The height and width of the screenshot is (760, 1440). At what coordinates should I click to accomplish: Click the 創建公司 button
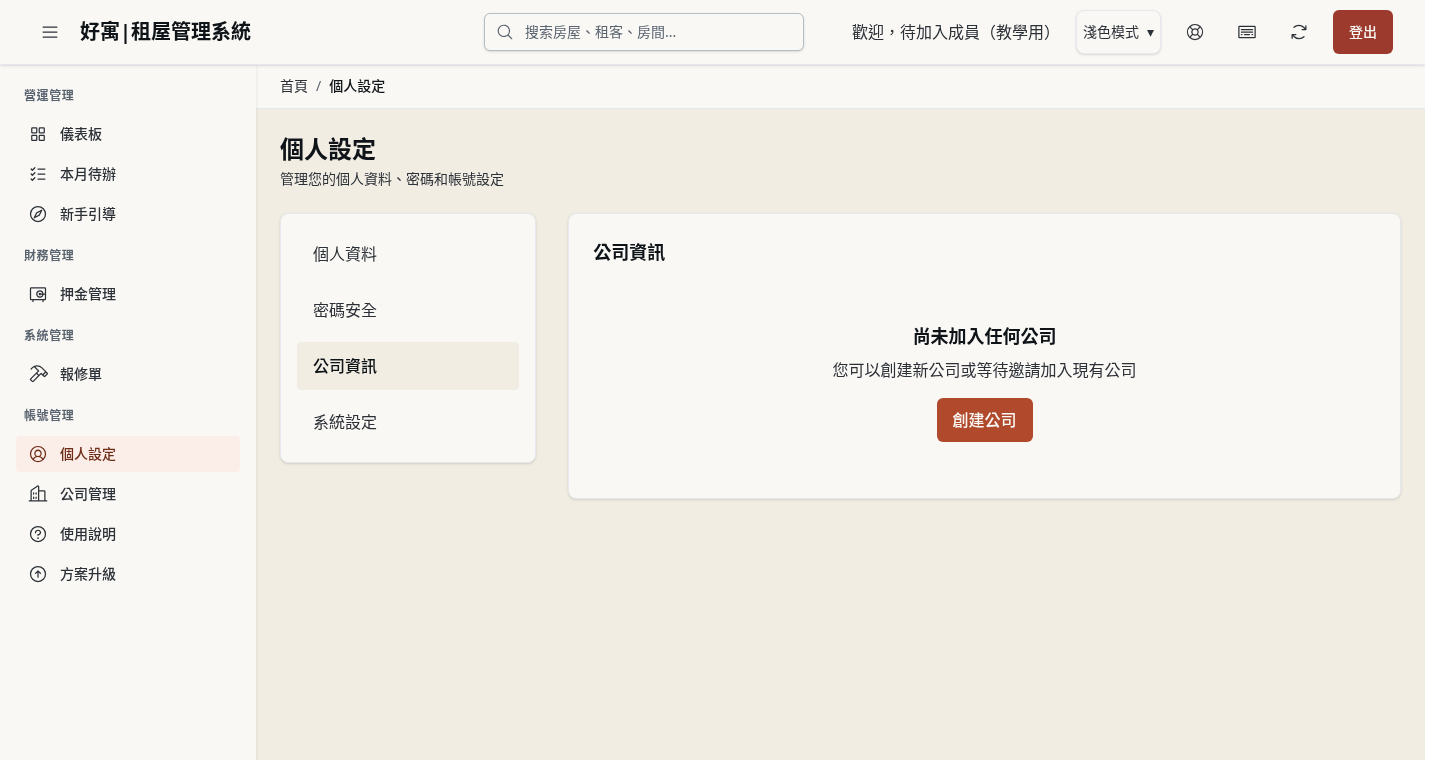[x=985, y=420]
